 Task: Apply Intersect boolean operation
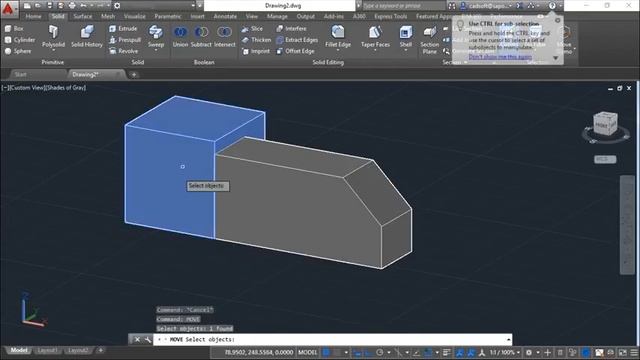coord(224,36)
